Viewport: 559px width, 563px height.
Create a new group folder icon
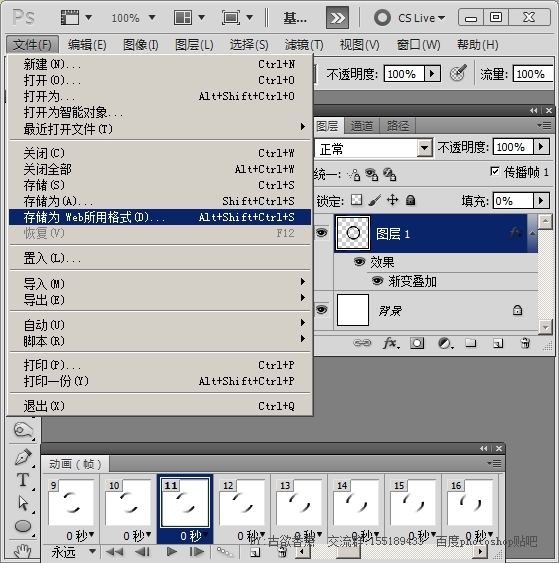point(471,343)
